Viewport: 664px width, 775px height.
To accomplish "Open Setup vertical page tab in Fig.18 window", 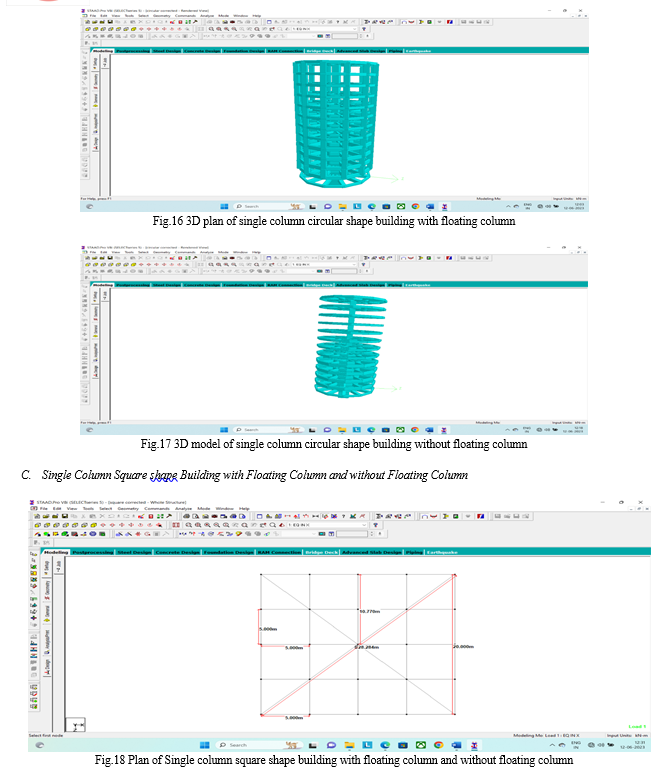I will tap(47, 566).
